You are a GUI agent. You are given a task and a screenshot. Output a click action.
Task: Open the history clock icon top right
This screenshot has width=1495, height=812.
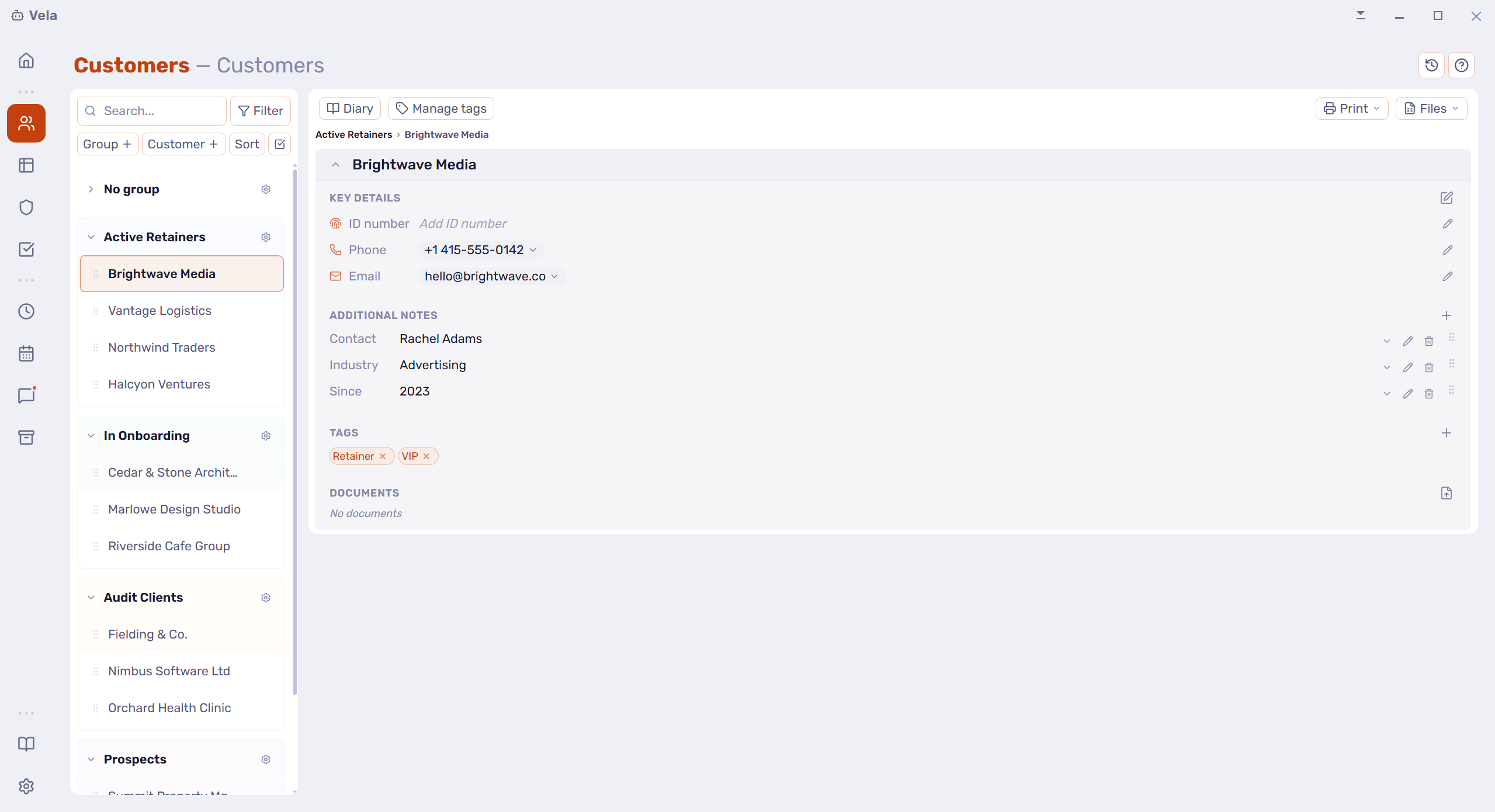coord(1431,65)
